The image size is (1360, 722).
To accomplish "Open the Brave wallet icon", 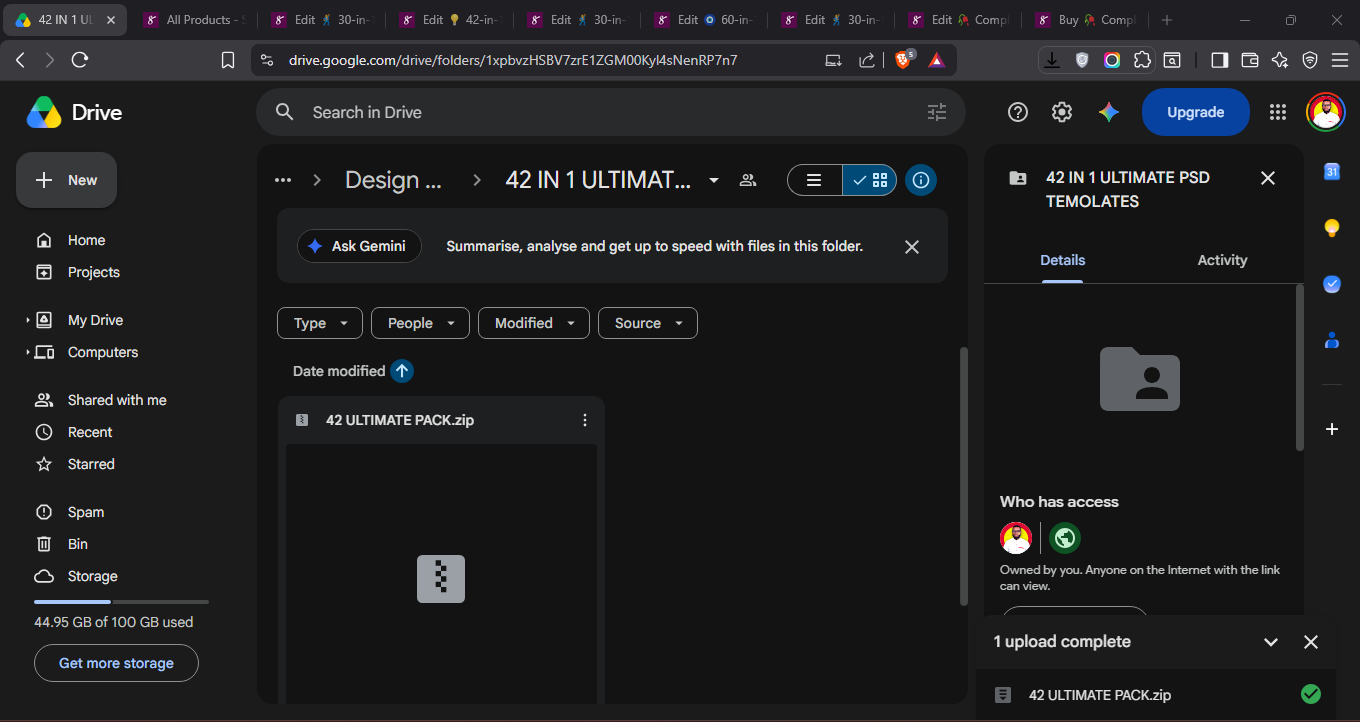I will (1249, 60).
